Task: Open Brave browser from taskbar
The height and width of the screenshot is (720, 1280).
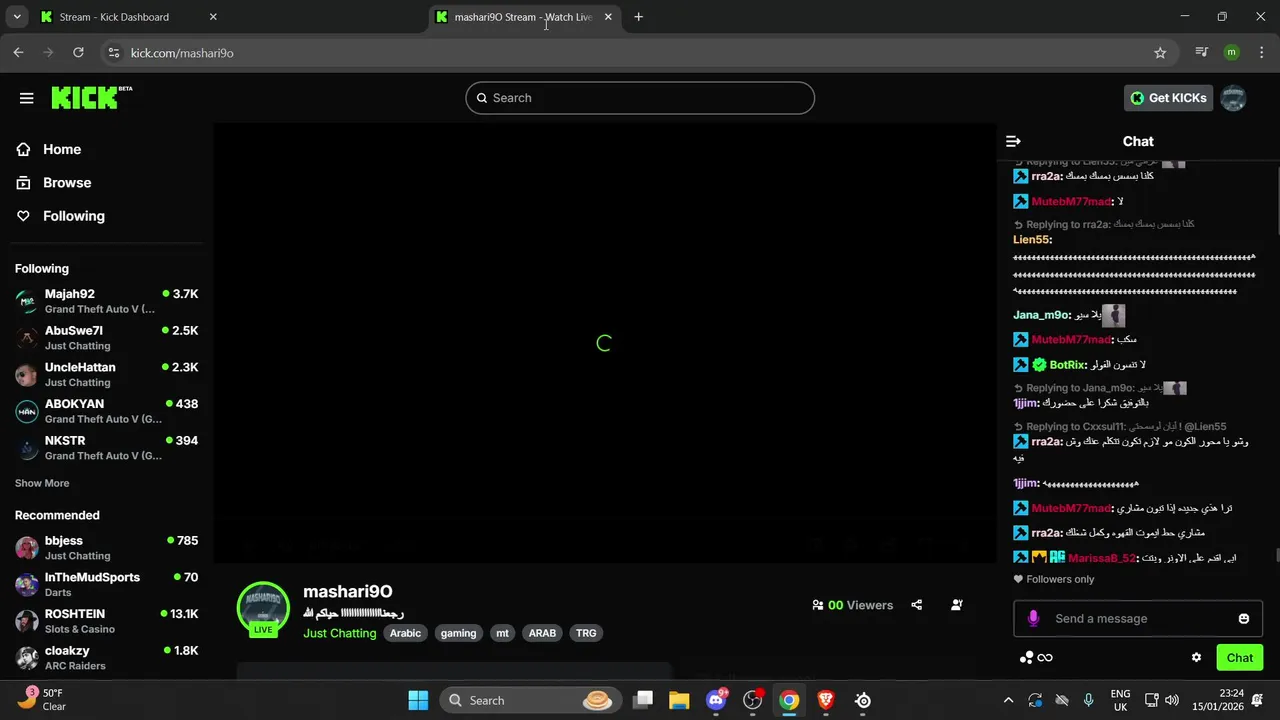Action: coord(826,700)
